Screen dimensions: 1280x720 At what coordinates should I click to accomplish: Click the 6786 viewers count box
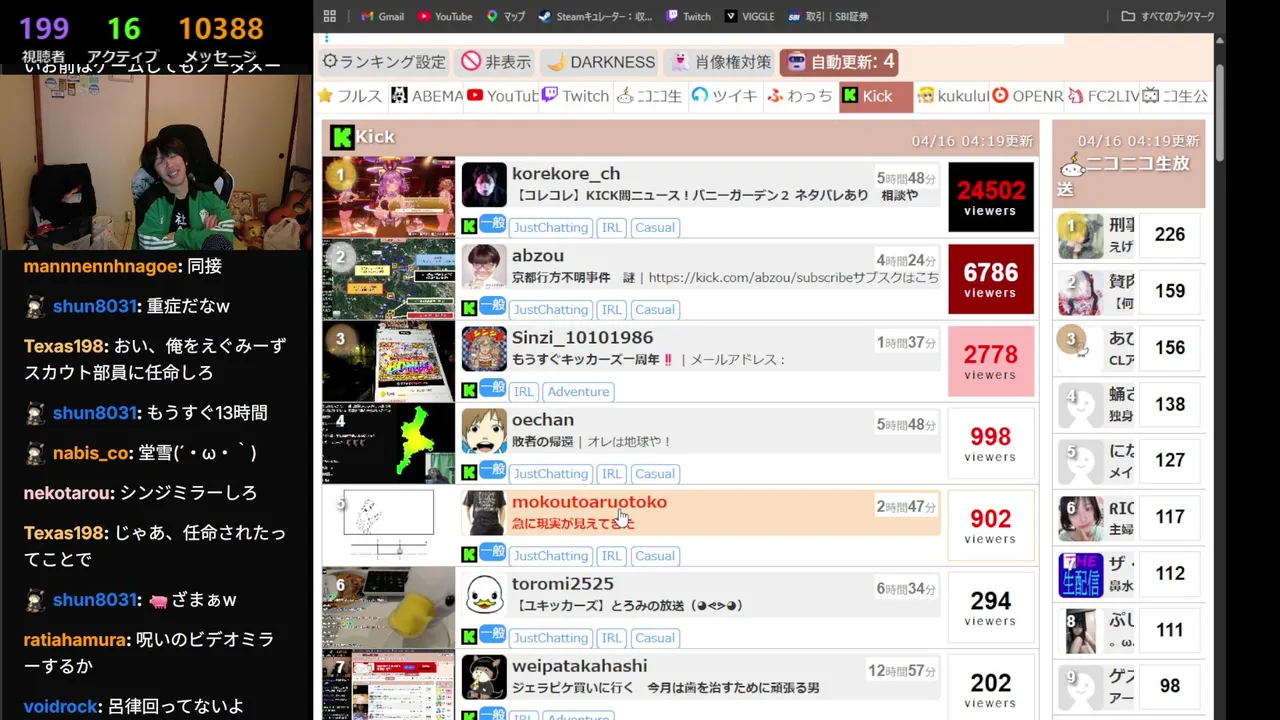pos(991,279)
